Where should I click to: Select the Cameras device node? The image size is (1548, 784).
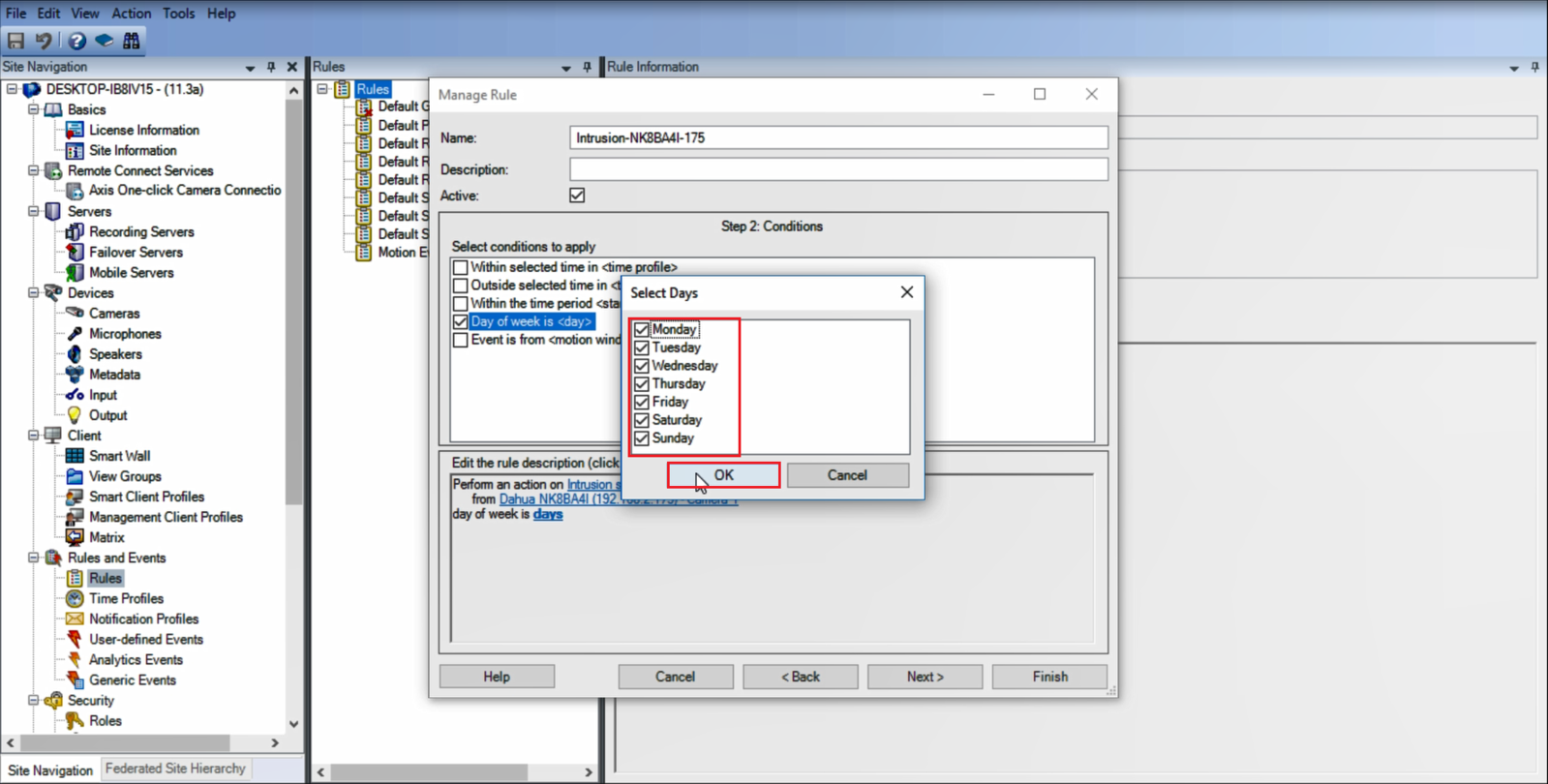114,313
